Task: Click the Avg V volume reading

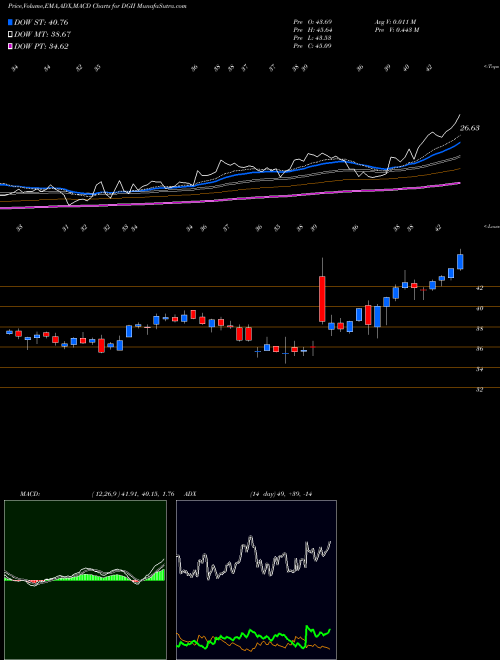Action: tap(395, 22)
